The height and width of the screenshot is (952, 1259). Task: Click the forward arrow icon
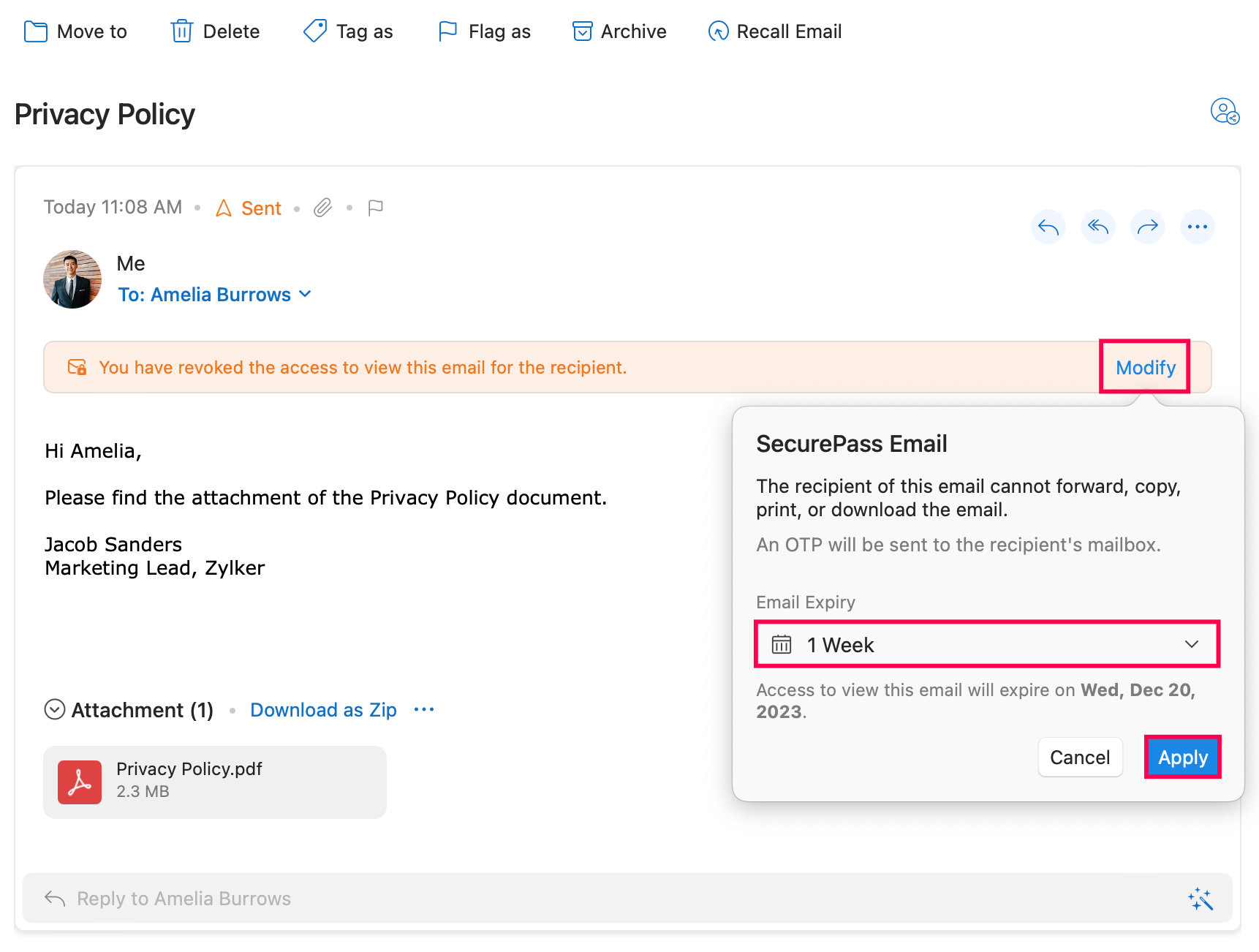point(1147,227)
